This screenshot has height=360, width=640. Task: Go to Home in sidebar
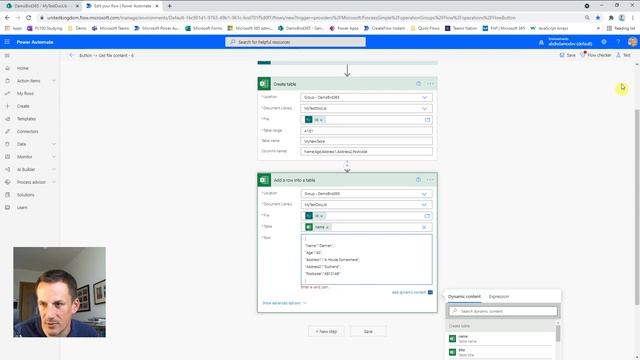pyautogui.click(x=23, y=68)
